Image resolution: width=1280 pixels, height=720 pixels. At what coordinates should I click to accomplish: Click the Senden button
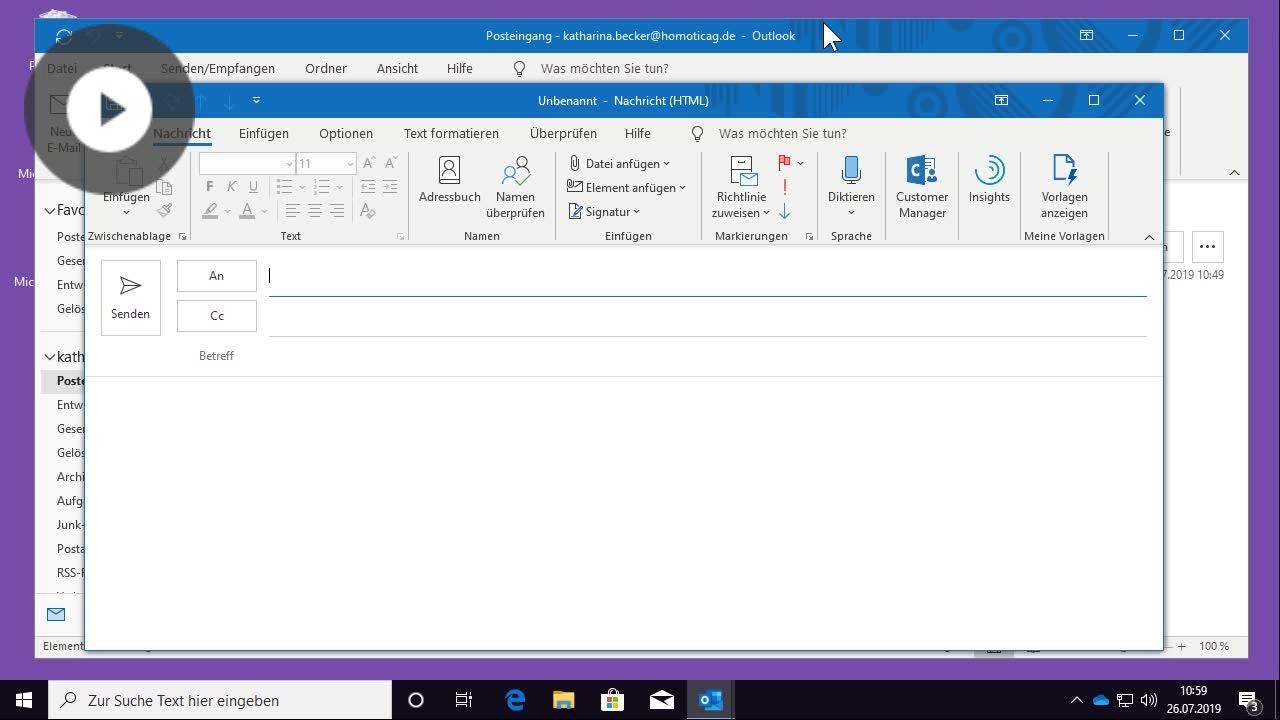coord(130,296)
